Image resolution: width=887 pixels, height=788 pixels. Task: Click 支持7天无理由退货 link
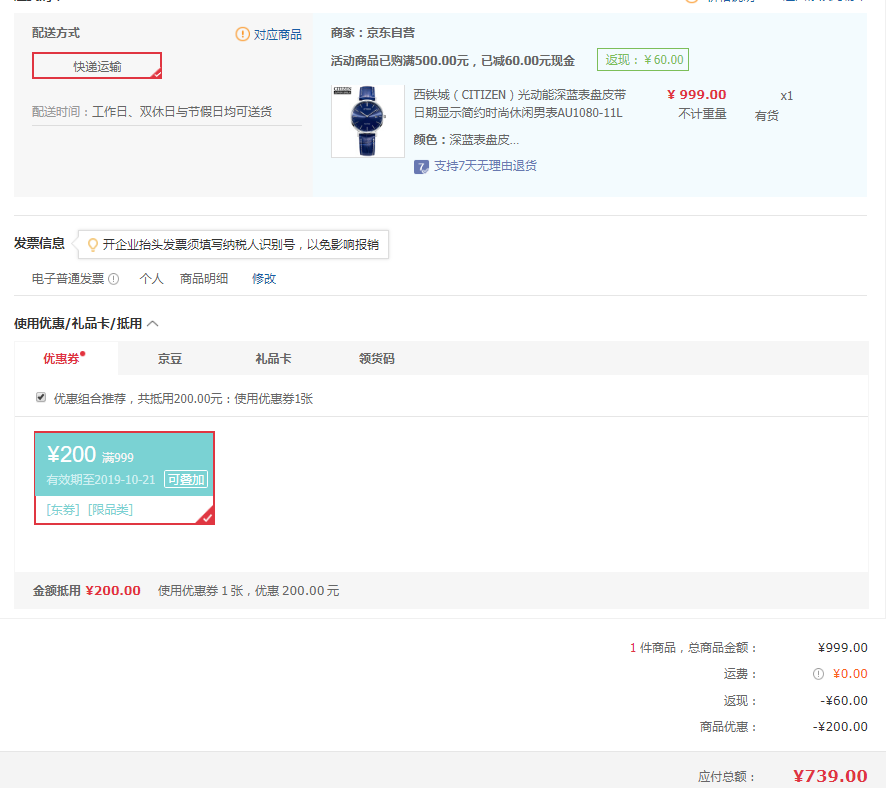click(x=485, y=166)
